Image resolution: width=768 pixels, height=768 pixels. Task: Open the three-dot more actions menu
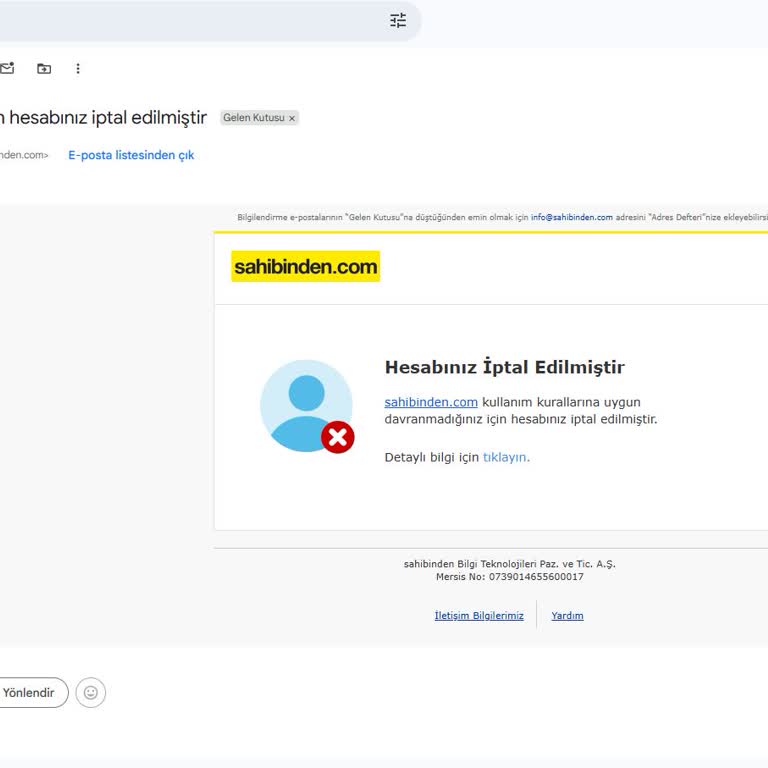[x=78, y=69]
